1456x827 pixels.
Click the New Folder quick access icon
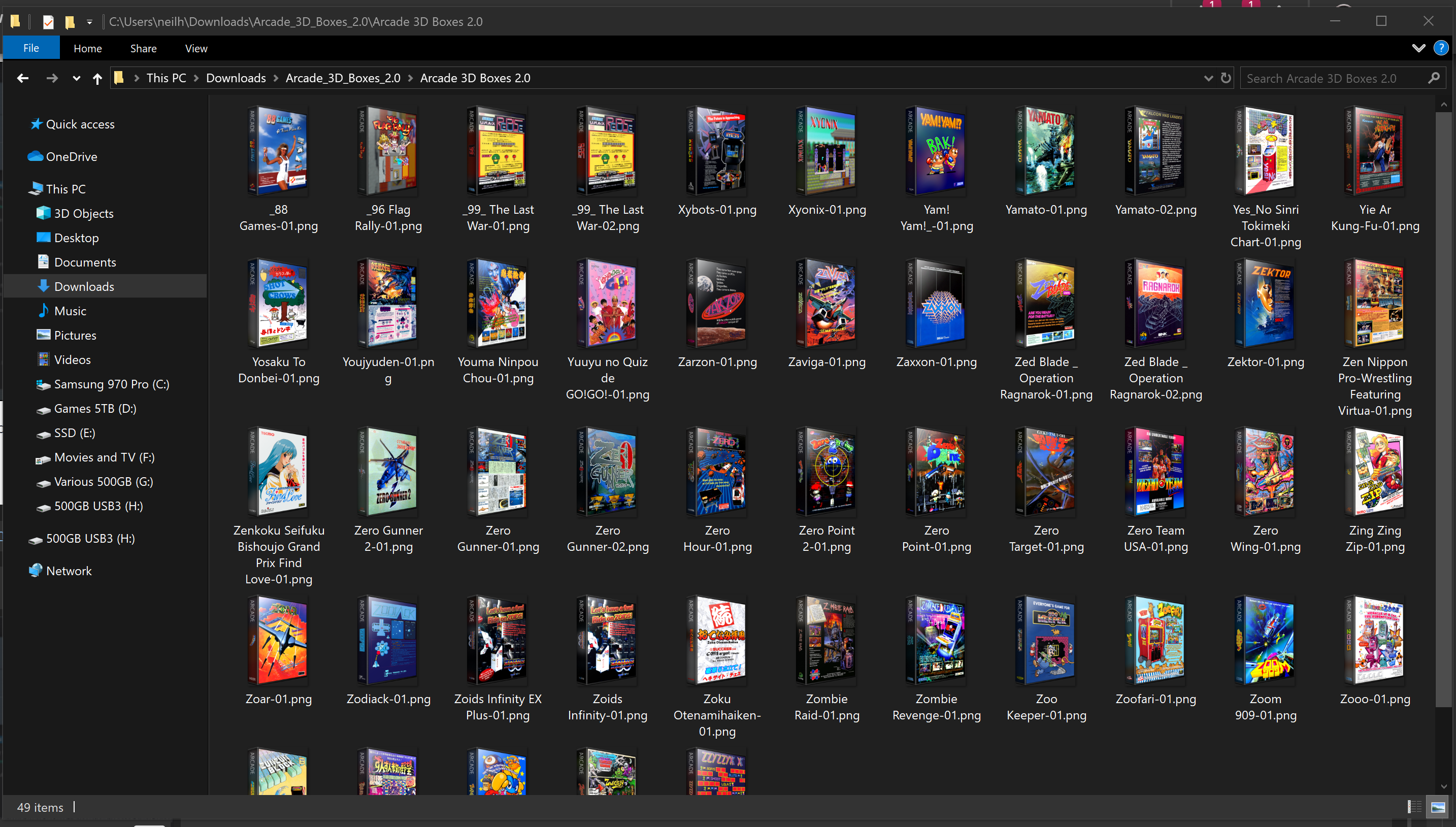(70, 22)
